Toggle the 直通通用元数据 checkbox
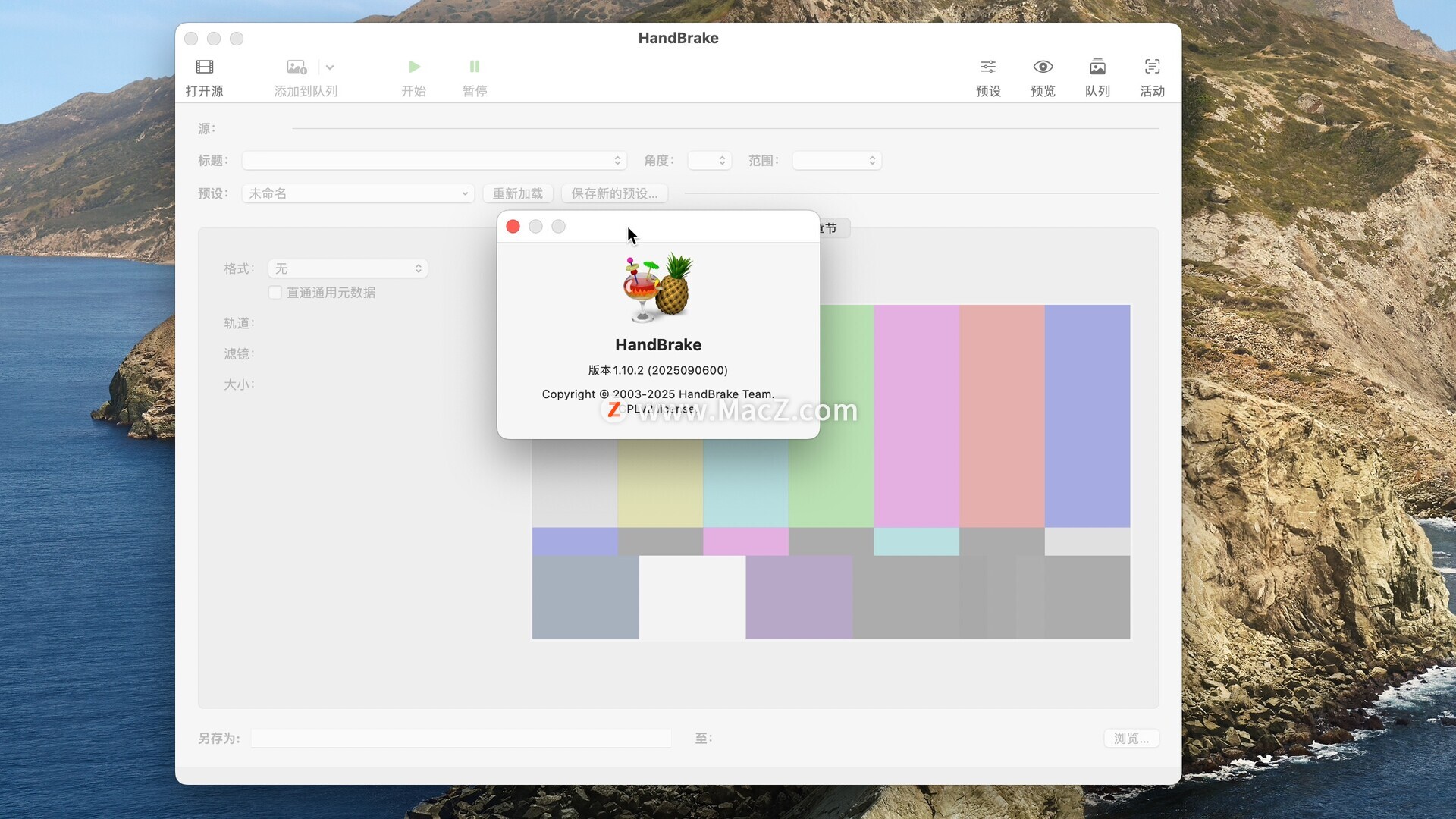1456x819 pixels. [275, 293]
